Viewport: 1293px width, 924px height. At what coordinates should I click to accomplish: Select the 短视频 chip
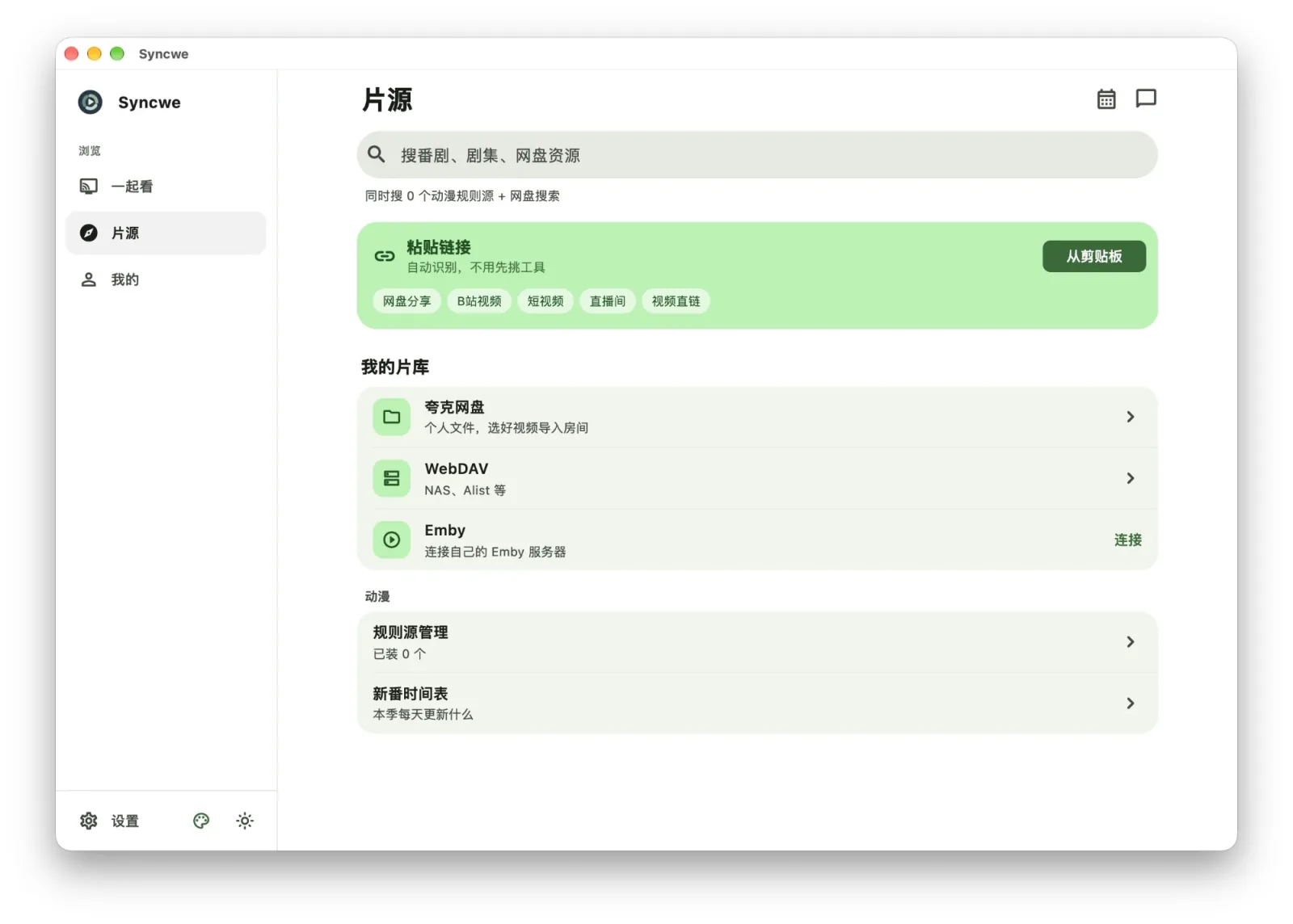(545, 301)
